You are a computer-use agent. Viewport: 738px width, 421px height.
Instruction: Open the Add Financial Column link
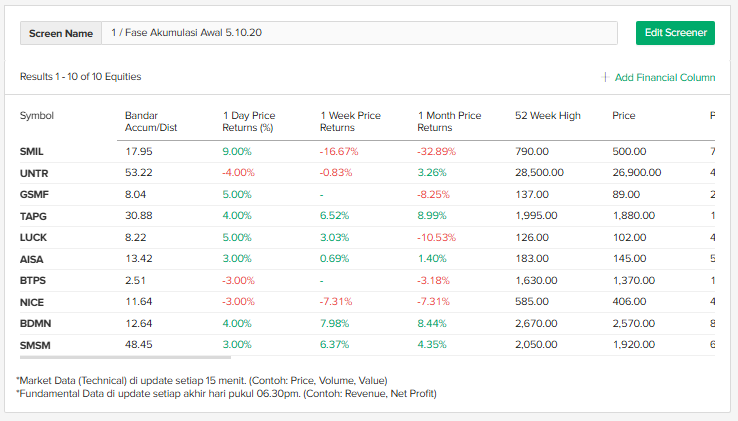coord(664,77)
